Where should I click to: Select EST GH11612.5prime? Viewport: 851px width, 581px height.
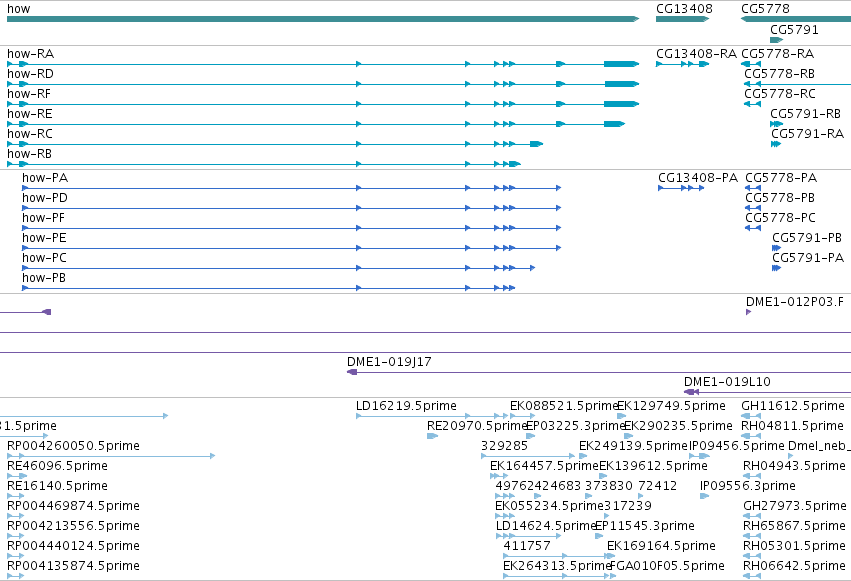793,406
